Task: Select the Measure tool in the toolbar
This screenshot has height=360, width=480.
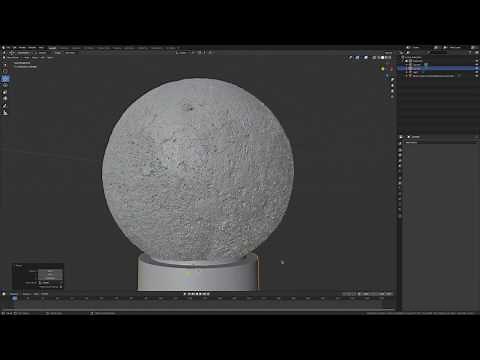Action: (x=5, y=113)
